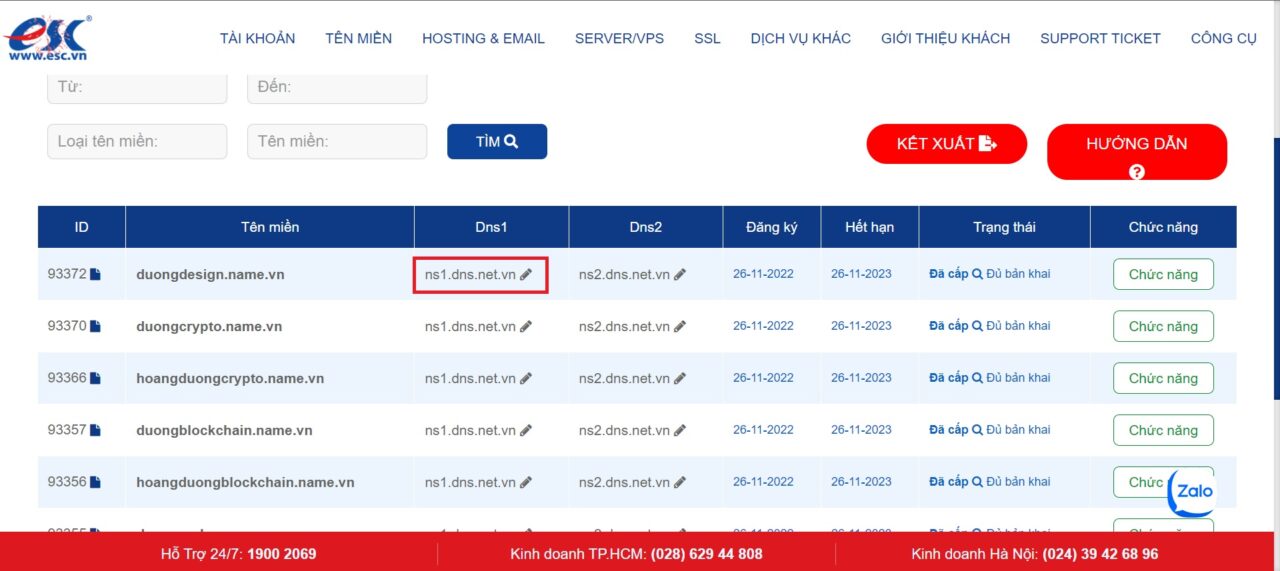Call support hotline 1900 2069
Screen dimensions: 1280x571
(282, 554)
